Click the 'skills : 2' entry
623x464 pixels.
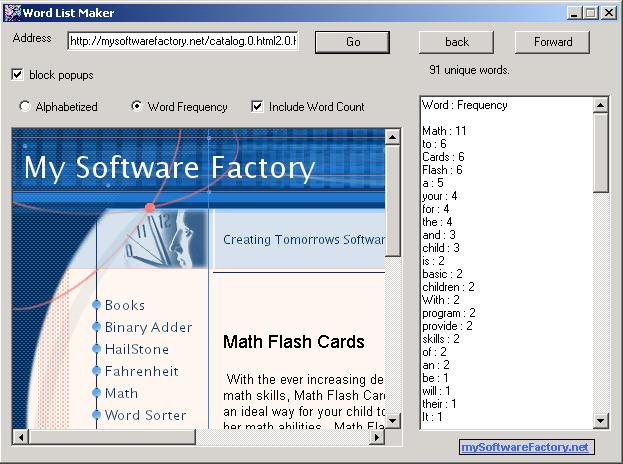[441, 339]
